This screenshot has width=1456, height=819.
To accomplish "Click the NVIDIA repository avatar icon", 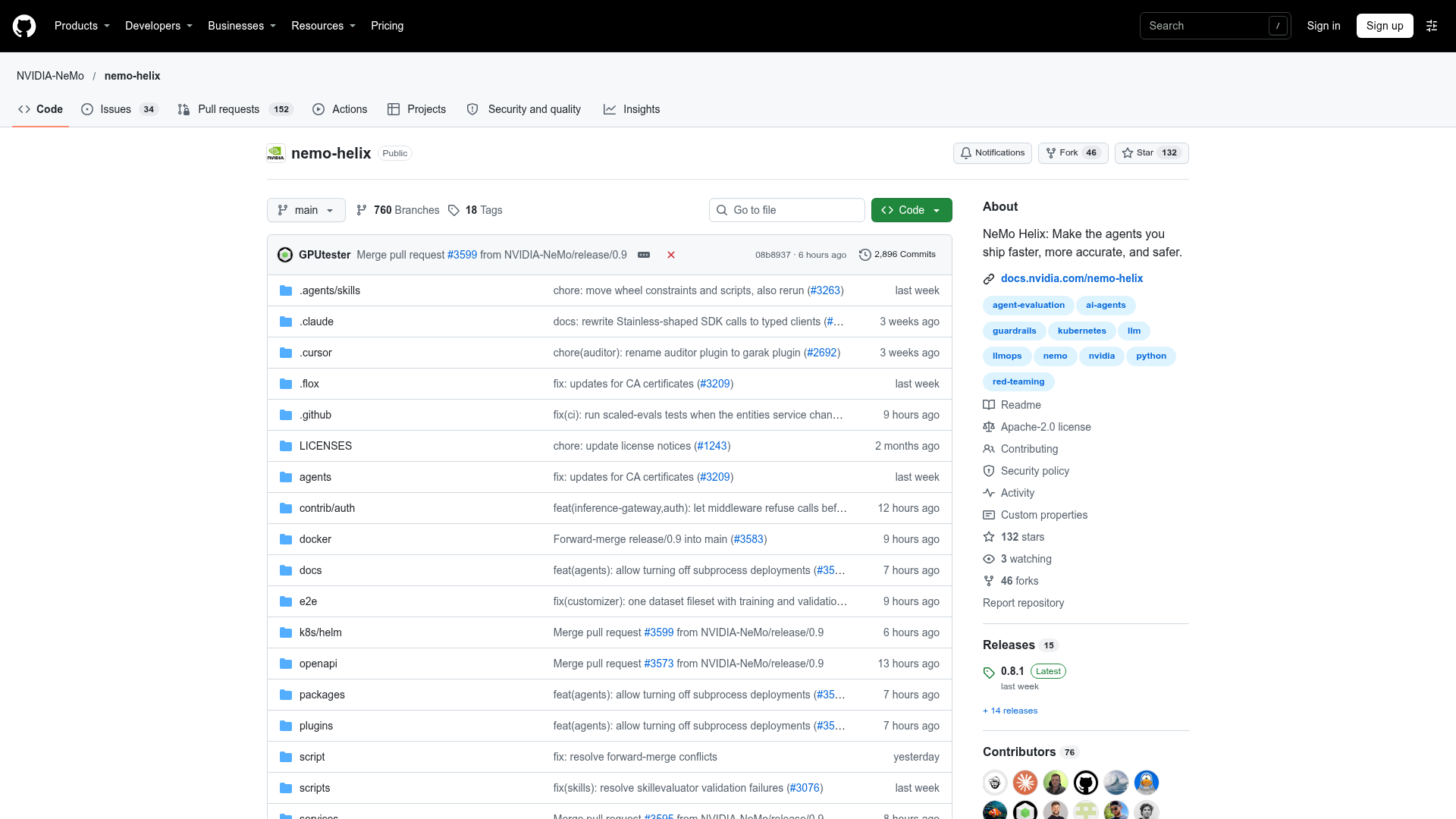I will [276, 153].
